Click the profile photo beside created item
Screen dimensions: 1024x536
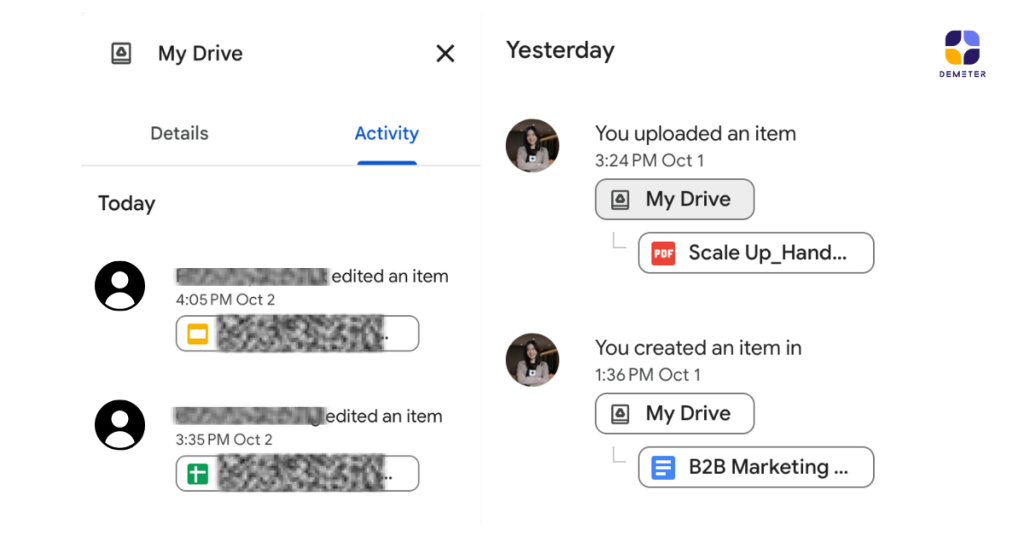[x=532, y=360]
